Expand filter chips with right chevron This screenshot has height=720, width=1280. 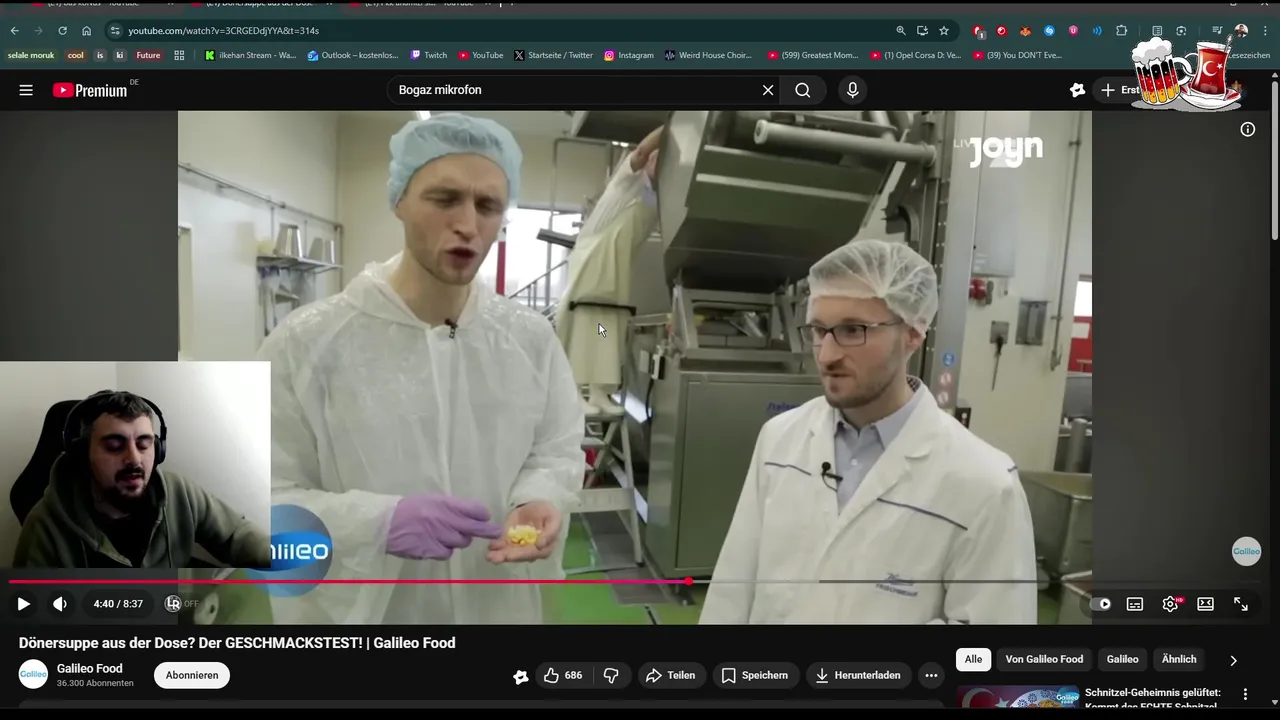click(x=1233, y=660)
